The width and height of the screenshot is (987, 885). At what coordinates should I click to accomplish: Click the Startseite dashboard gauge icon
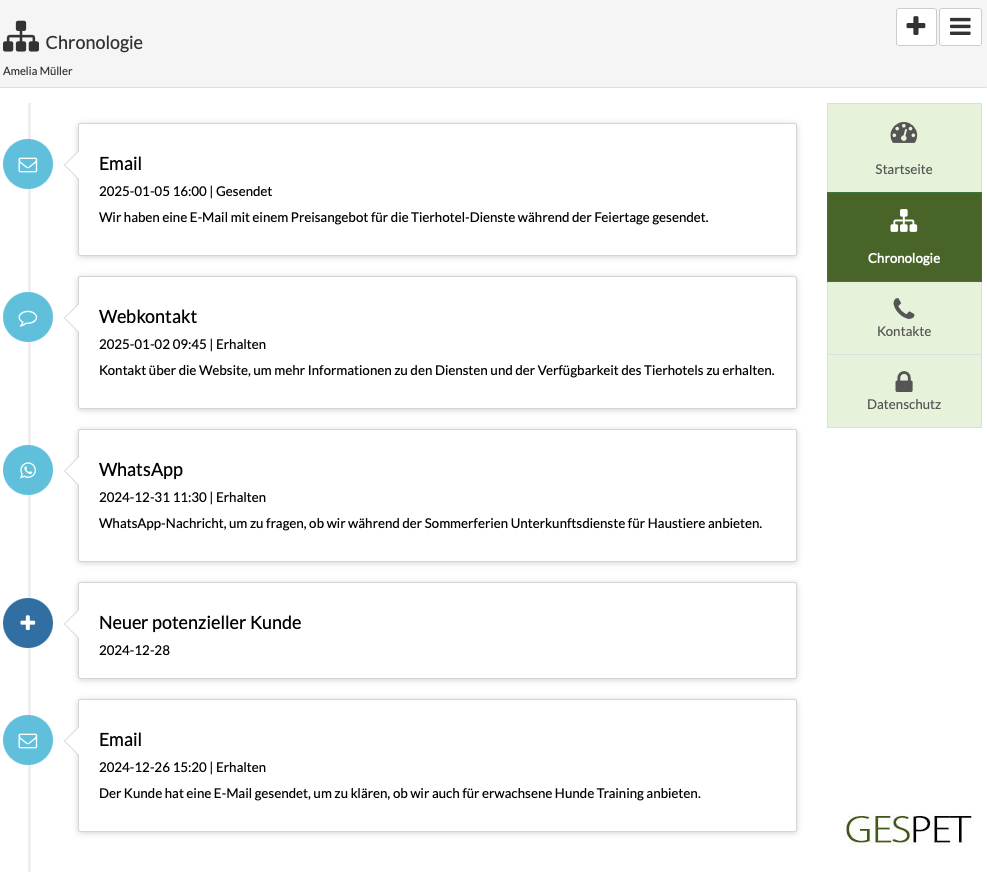(x=904, y=133)
